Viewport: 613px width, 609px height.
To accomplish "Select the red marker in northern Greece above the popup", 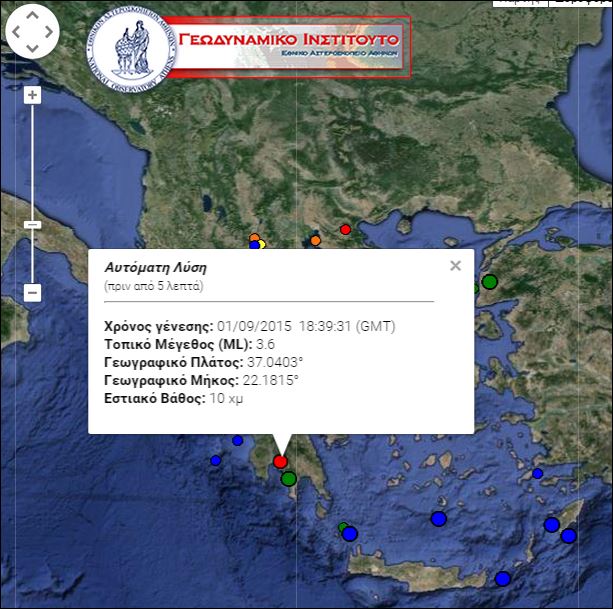I will 345,229.
